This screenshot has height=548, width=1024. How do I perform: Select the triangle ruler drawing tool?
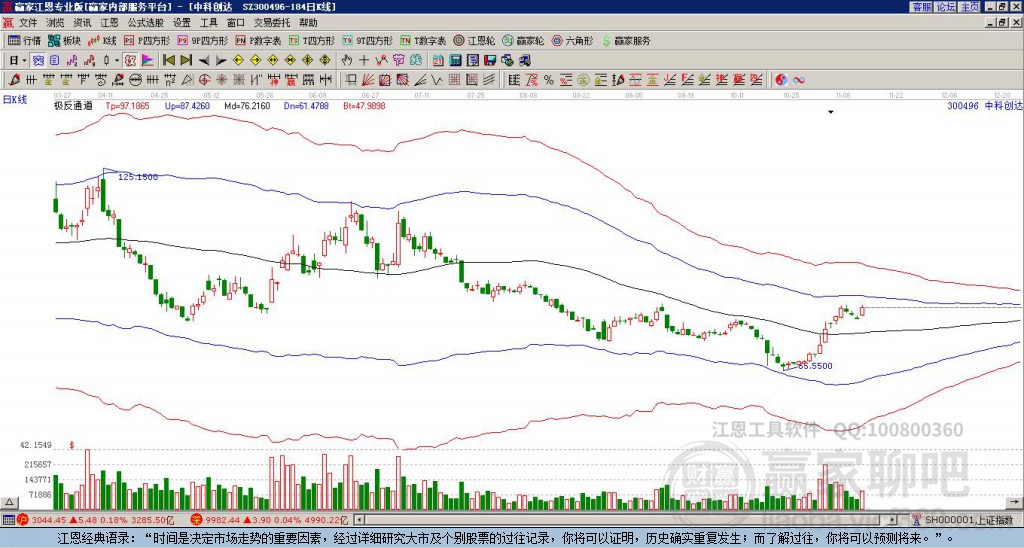[x=187, y=80]
